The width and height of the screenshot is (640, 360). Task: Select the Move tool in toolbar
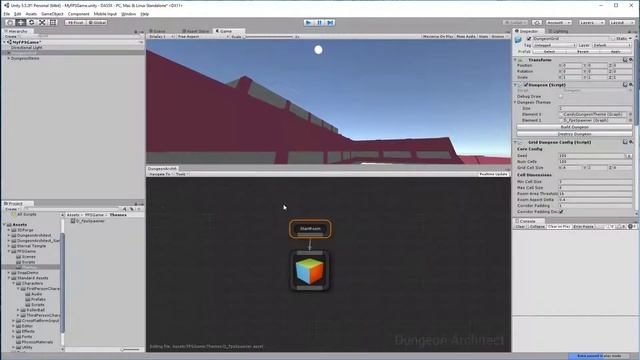click(20, 22)
